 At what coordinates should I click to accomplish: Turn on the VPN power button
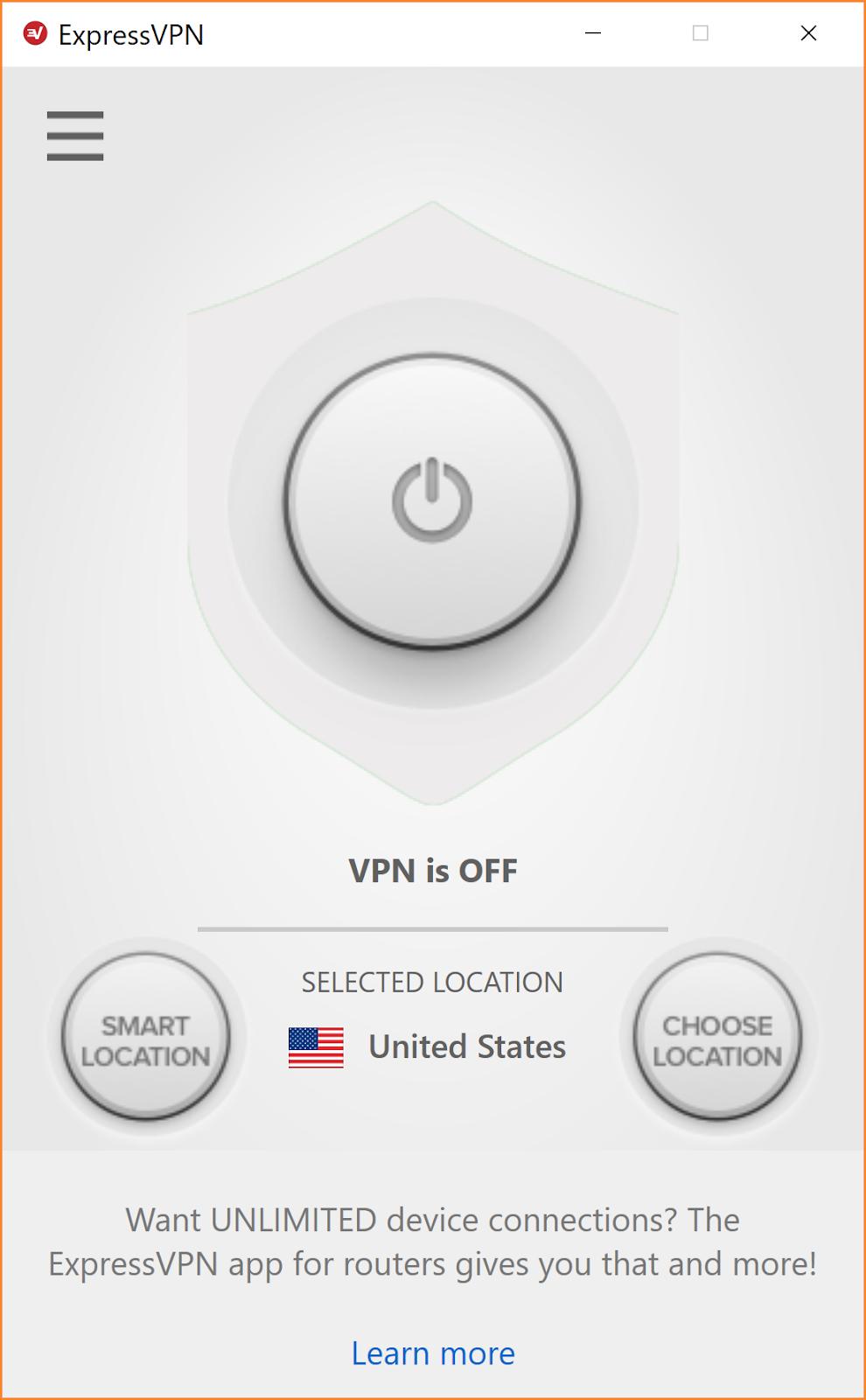click(432, 501)
